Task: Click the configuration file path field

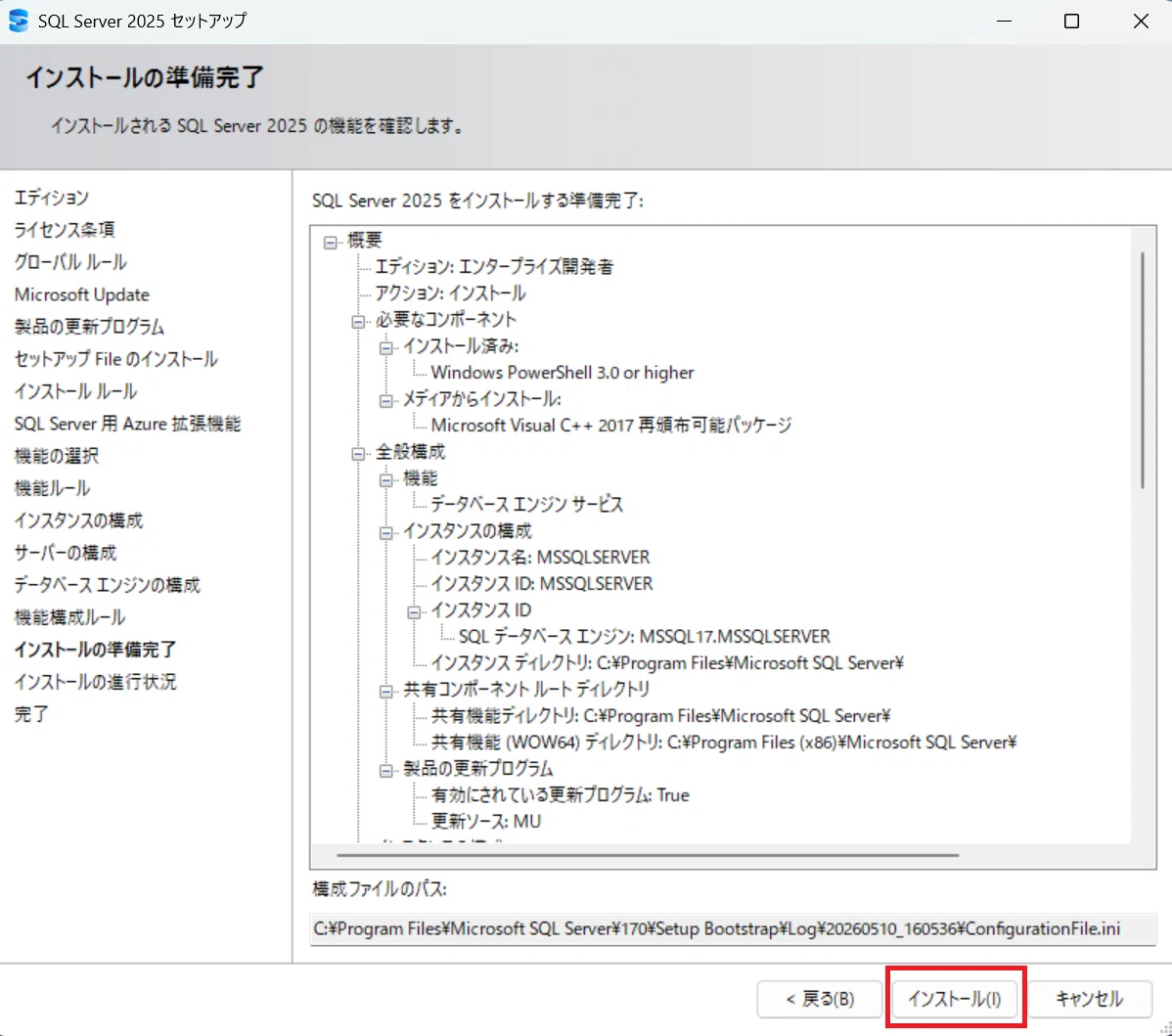Action: coord(733,928)
